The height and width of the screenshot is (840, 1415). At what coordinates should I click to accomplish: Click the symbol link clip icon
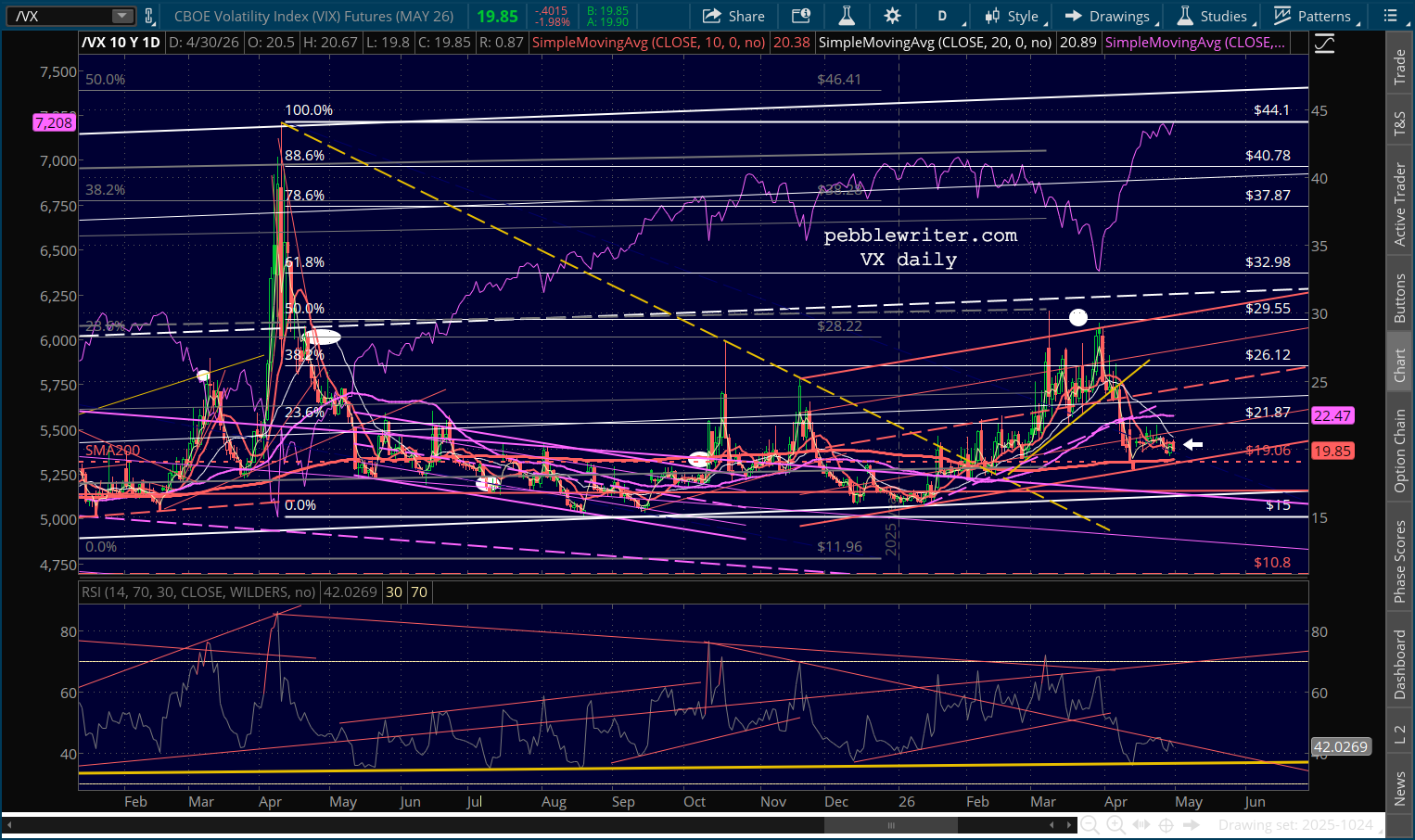pyautogui.click(x=149, y=16)
